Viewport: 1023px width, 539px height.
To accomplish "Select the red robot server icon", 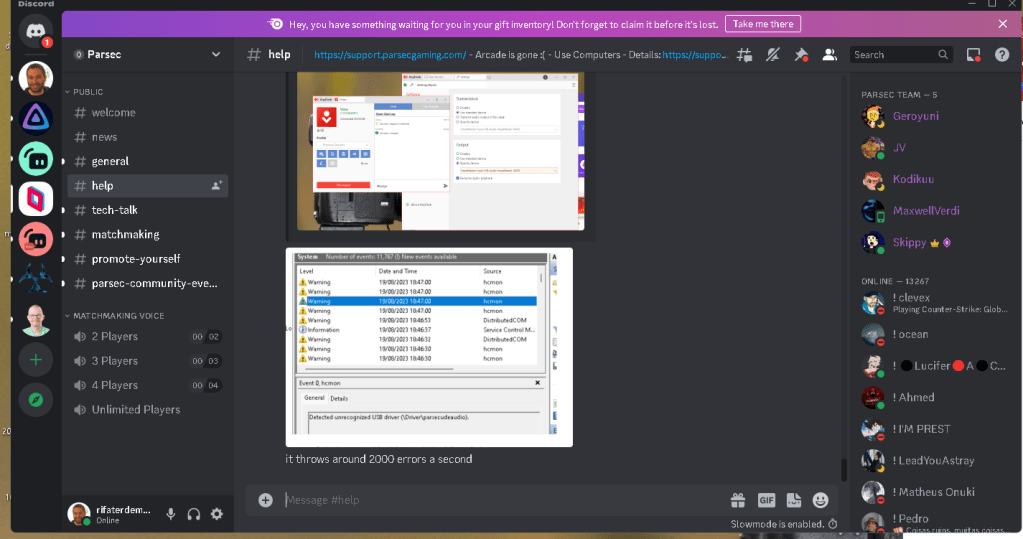I will coord(35,239).
